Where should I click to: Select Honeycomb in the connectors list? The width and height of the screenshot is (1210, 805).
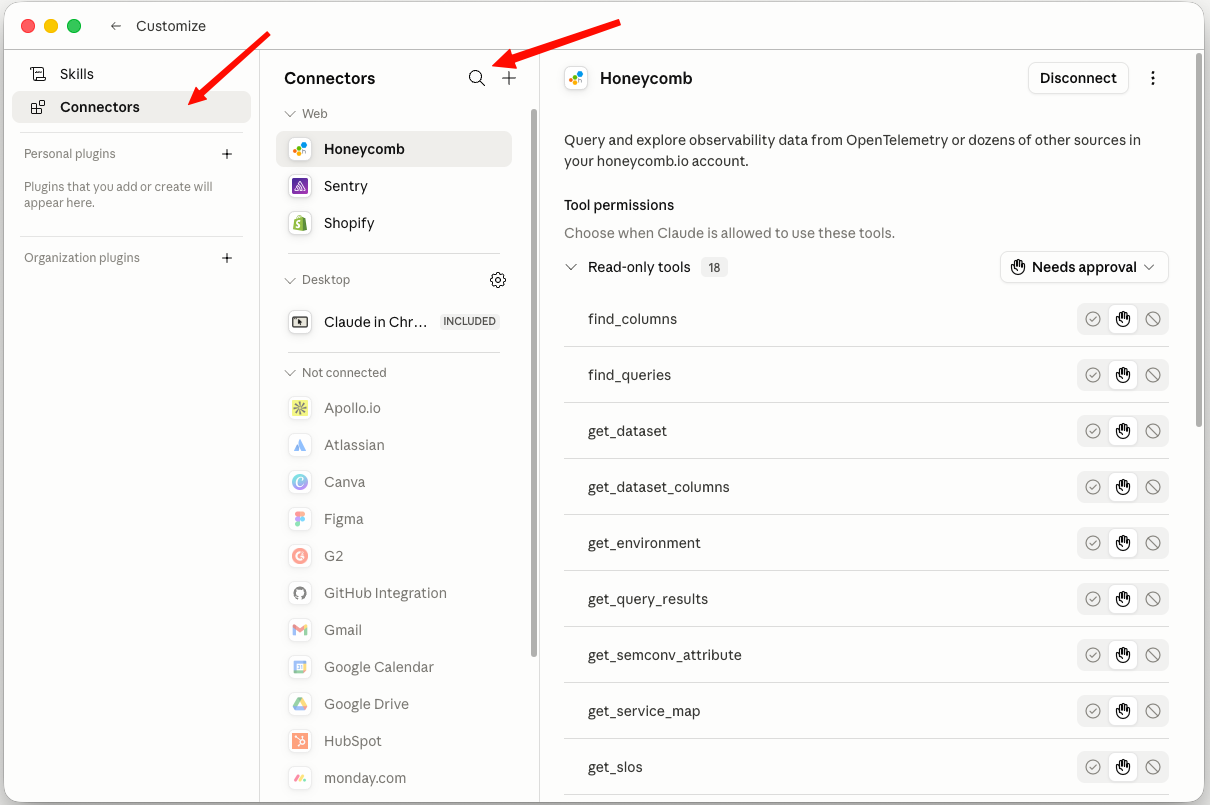coord(394,149)
